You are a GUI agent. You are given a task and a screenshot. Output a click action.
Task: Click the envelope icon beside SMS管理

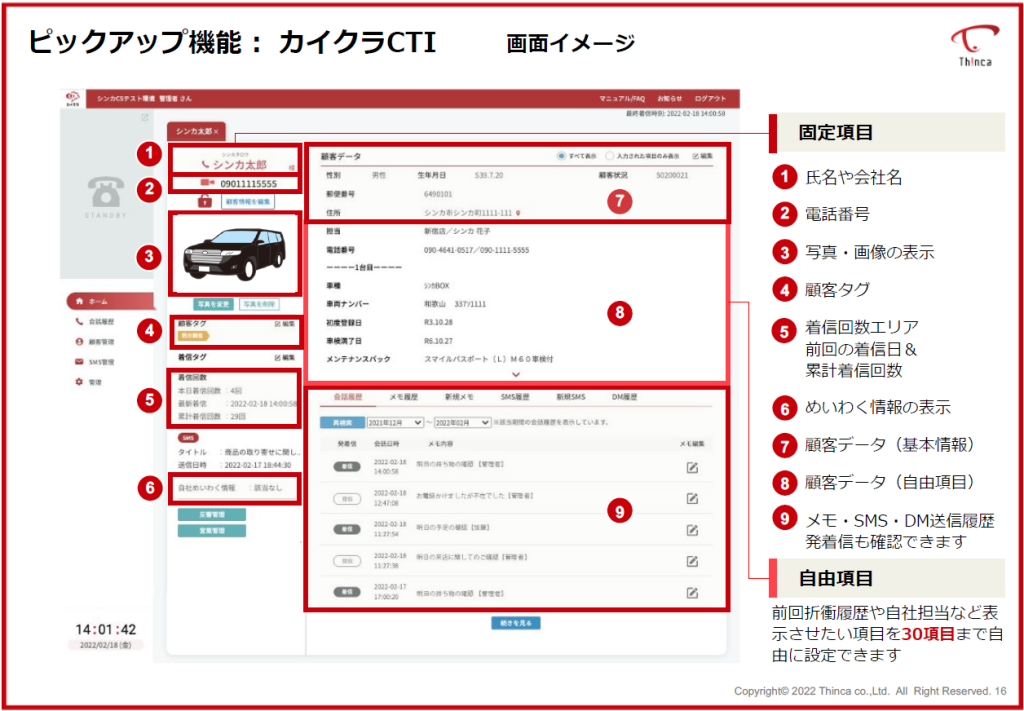coord(80,361)
